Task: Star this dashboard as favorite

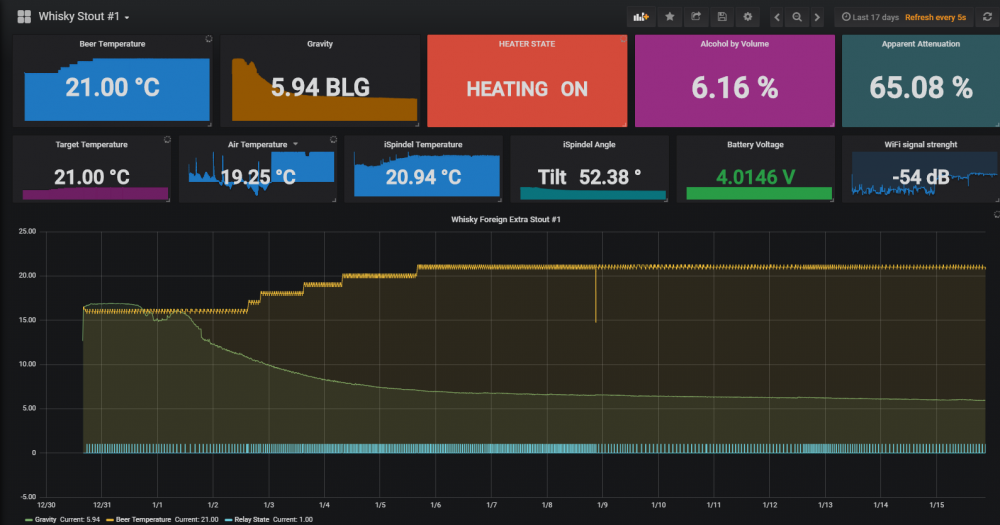Action: 669,17
